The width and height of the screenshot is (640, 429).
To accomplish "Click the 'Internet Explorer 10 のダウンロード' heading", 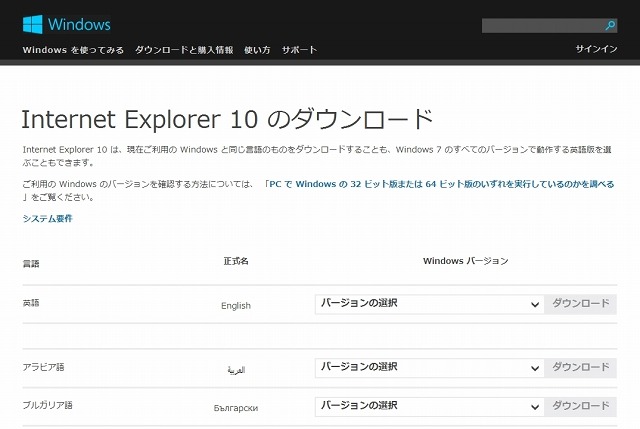I will (227, 119).
